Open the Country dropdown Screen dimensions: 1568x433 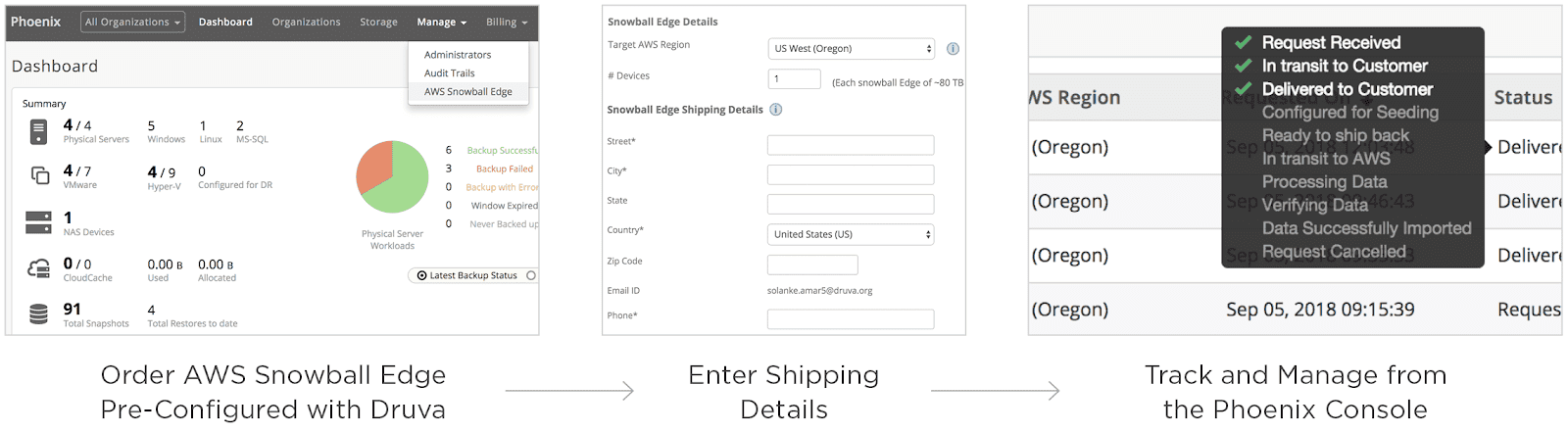pos(851,234)
